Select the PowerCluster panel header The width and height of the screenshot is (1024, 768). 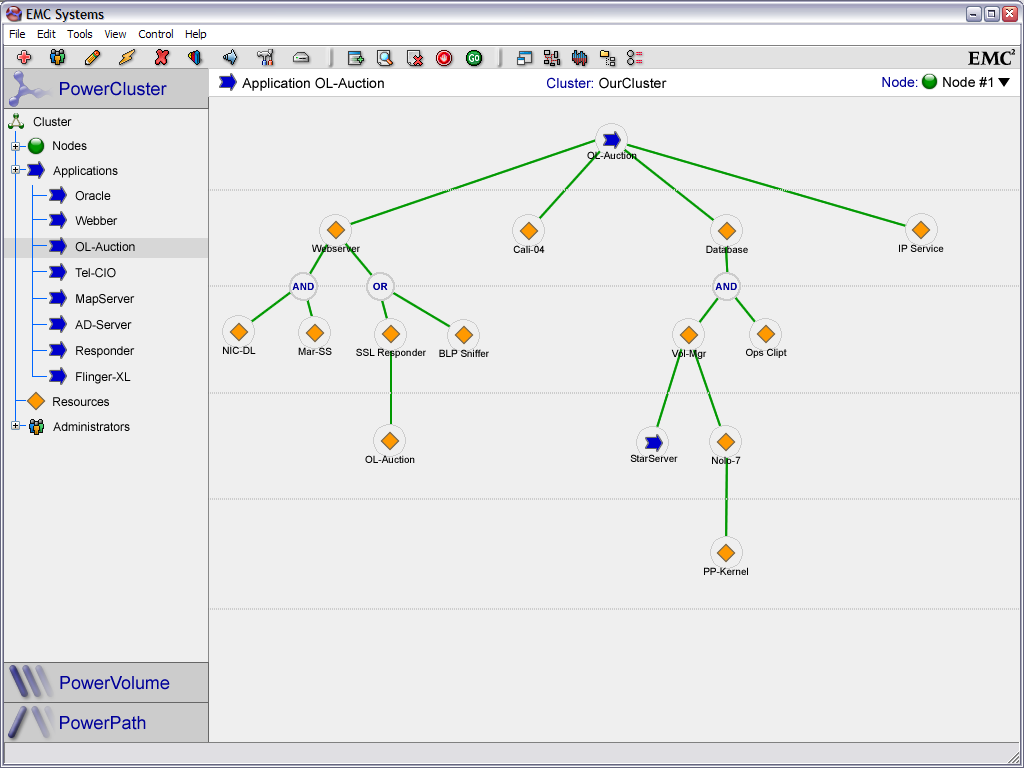(106, 88)
